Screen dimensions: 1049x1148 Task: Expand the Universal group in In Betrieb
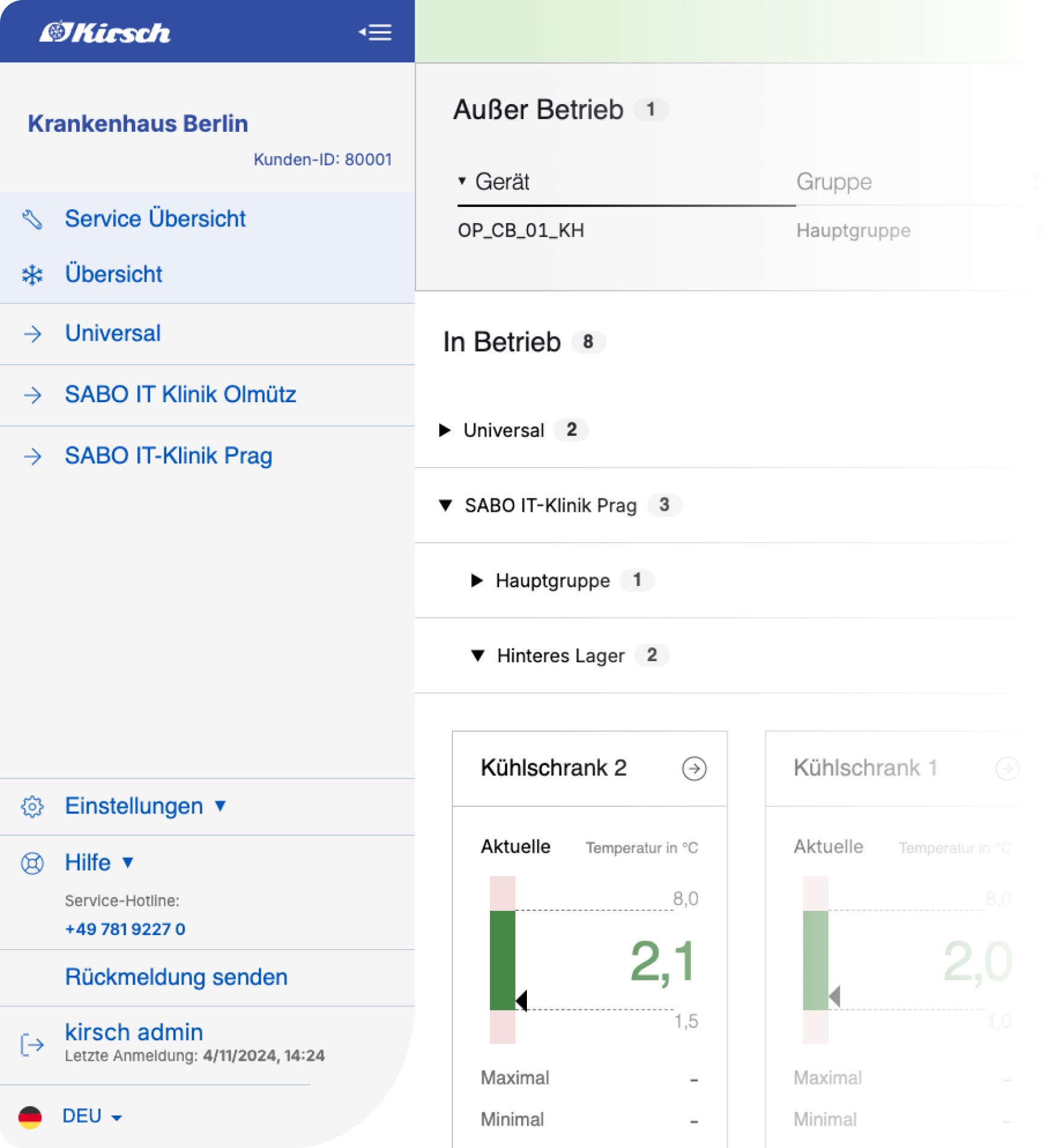(x=445, y=430)
